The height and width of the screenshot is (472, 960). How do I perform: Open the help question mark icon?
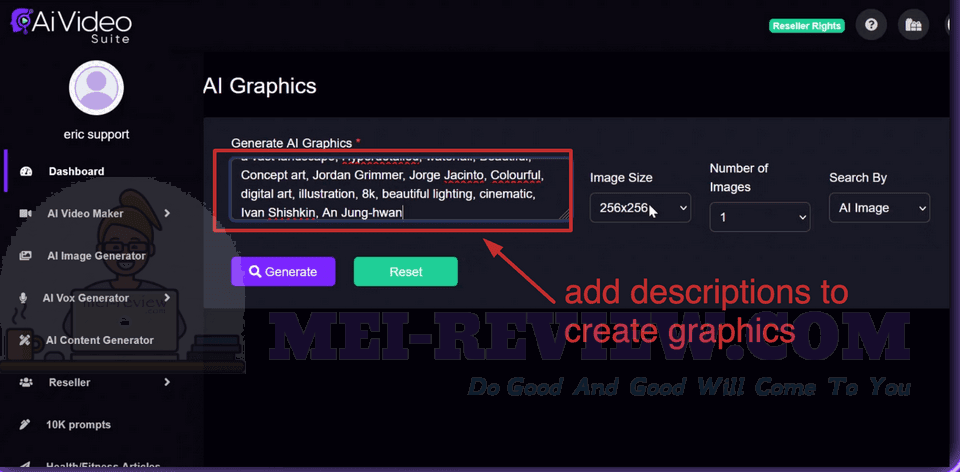(871, 25)
